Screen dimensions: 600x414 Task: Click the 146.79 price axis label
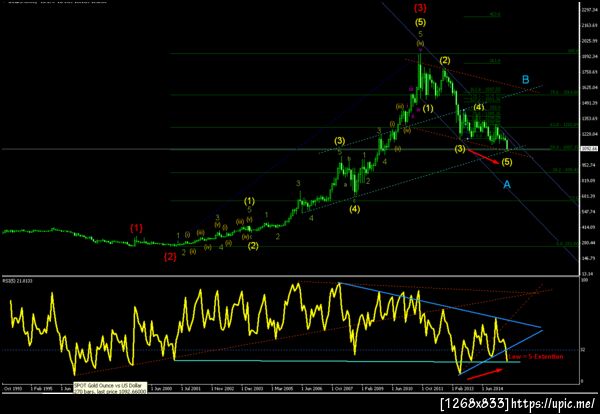coord(590,258)
